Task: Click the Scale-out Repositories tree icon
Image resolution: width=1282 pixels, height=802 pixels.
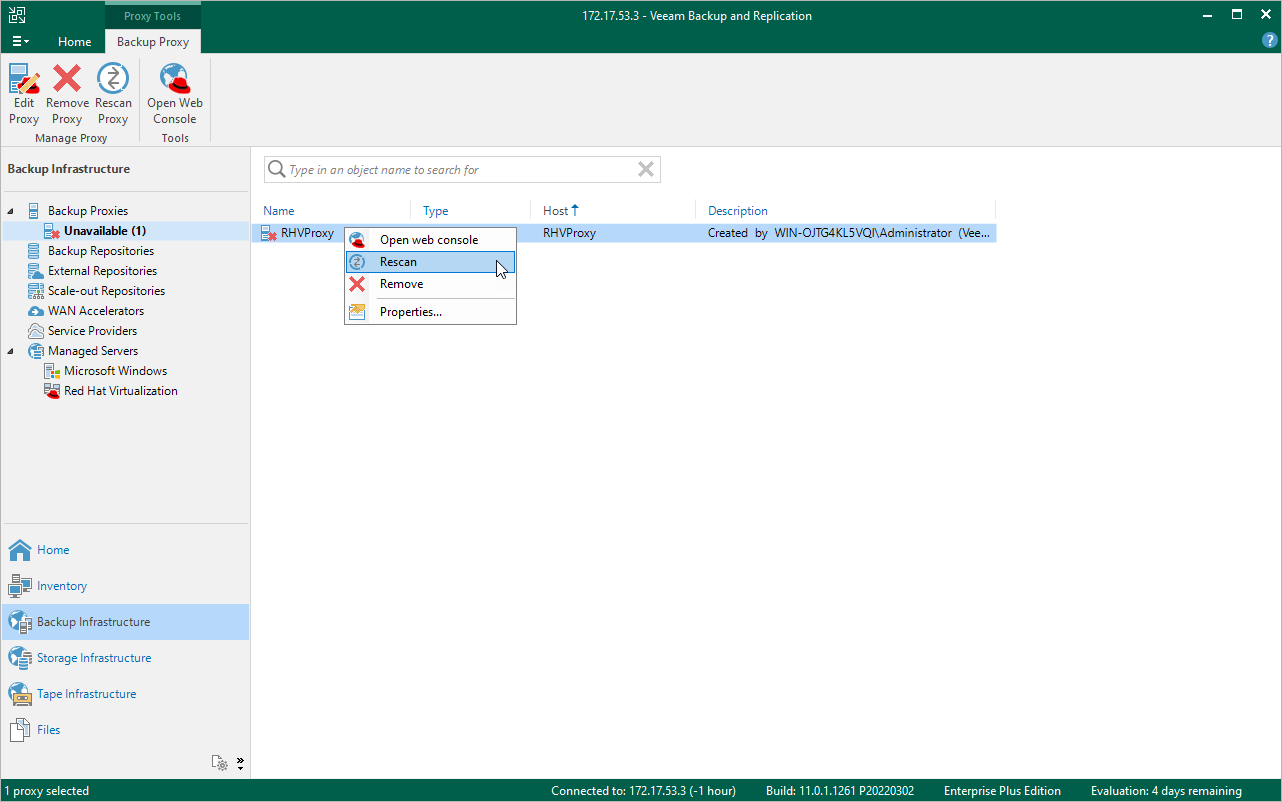Action: (34, 291)
